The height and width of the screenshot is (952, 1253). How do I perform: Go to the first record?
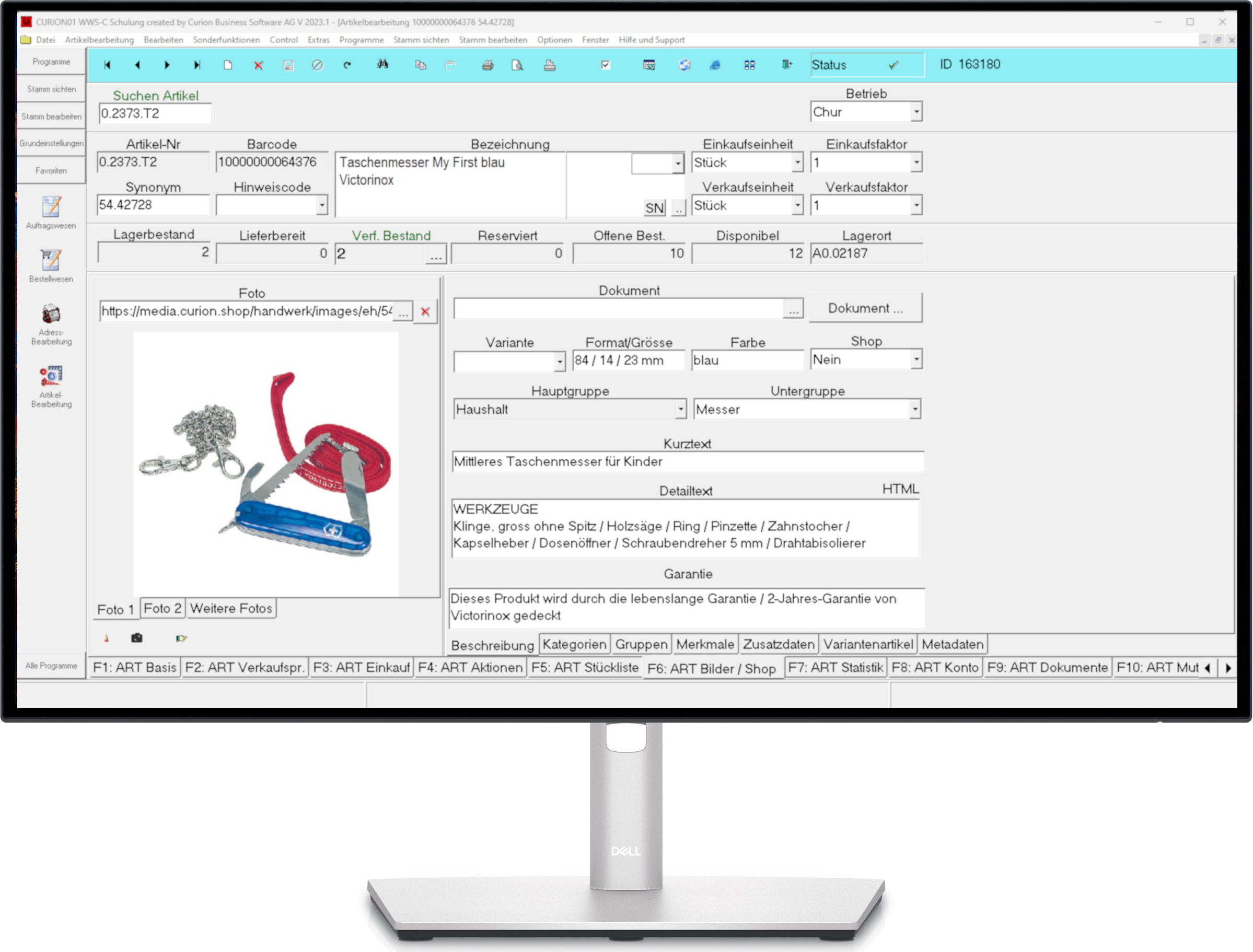click(107, 65)
